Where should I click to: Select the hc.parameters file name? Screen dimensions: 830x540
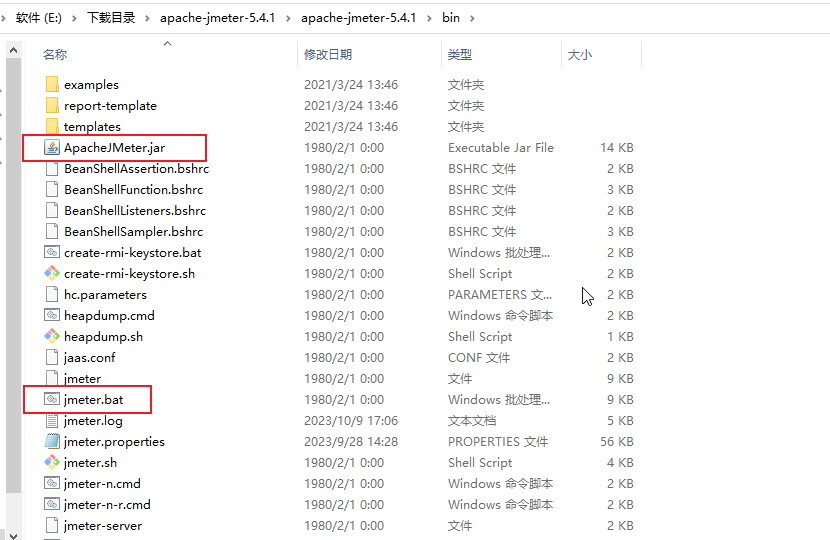point(105,295)
